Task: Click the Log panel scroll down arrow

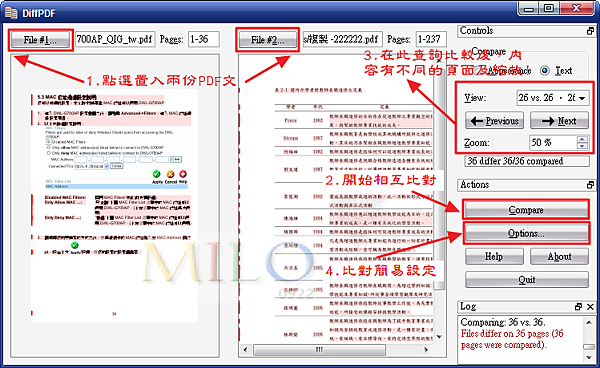Action: pyautogui.click(x=589, y=358)
